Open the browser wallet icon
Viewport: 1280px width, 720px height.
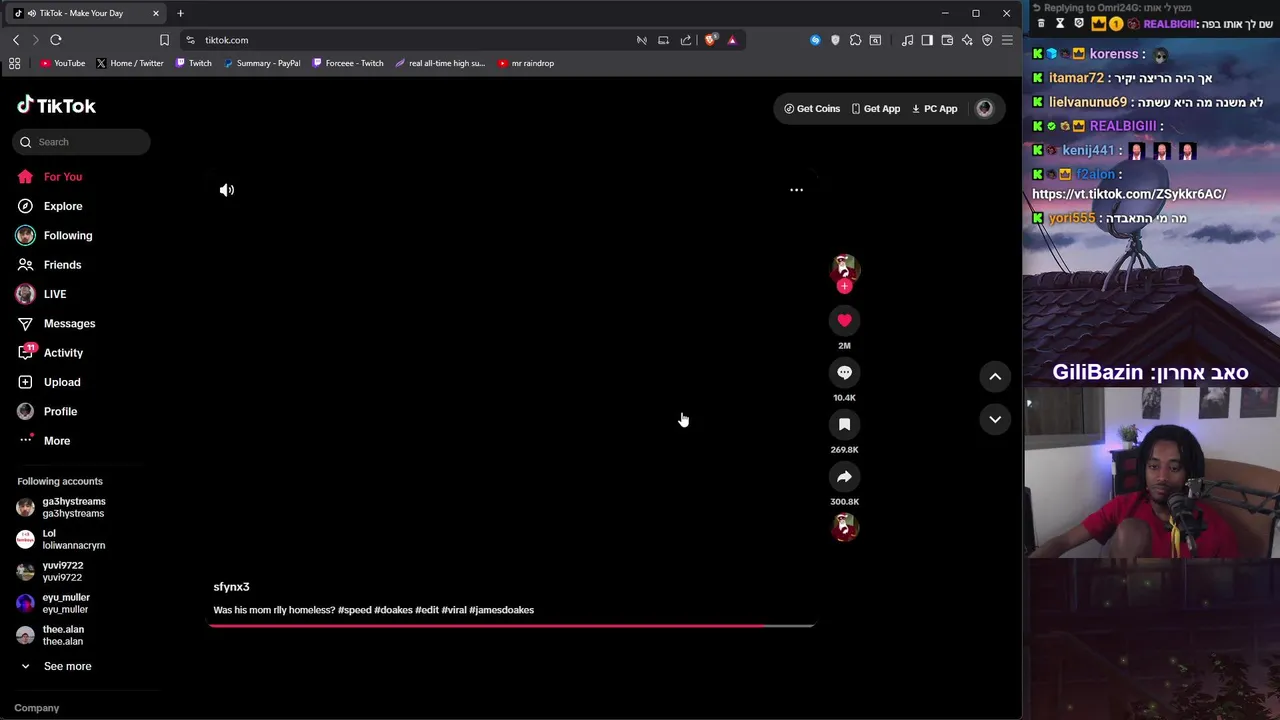(947, 40)
